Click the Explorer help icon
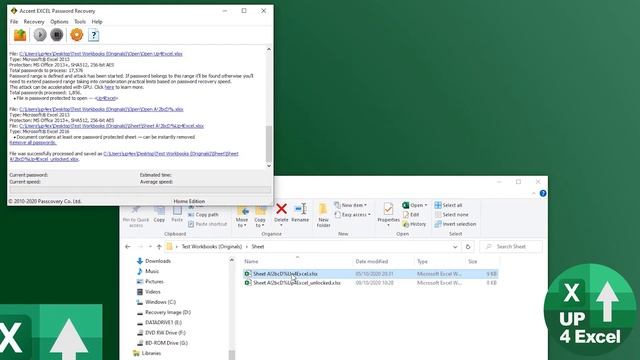Image resolution: width=640 pixels, height=360 pixels. pyautogui.click(x=543, y=193)
